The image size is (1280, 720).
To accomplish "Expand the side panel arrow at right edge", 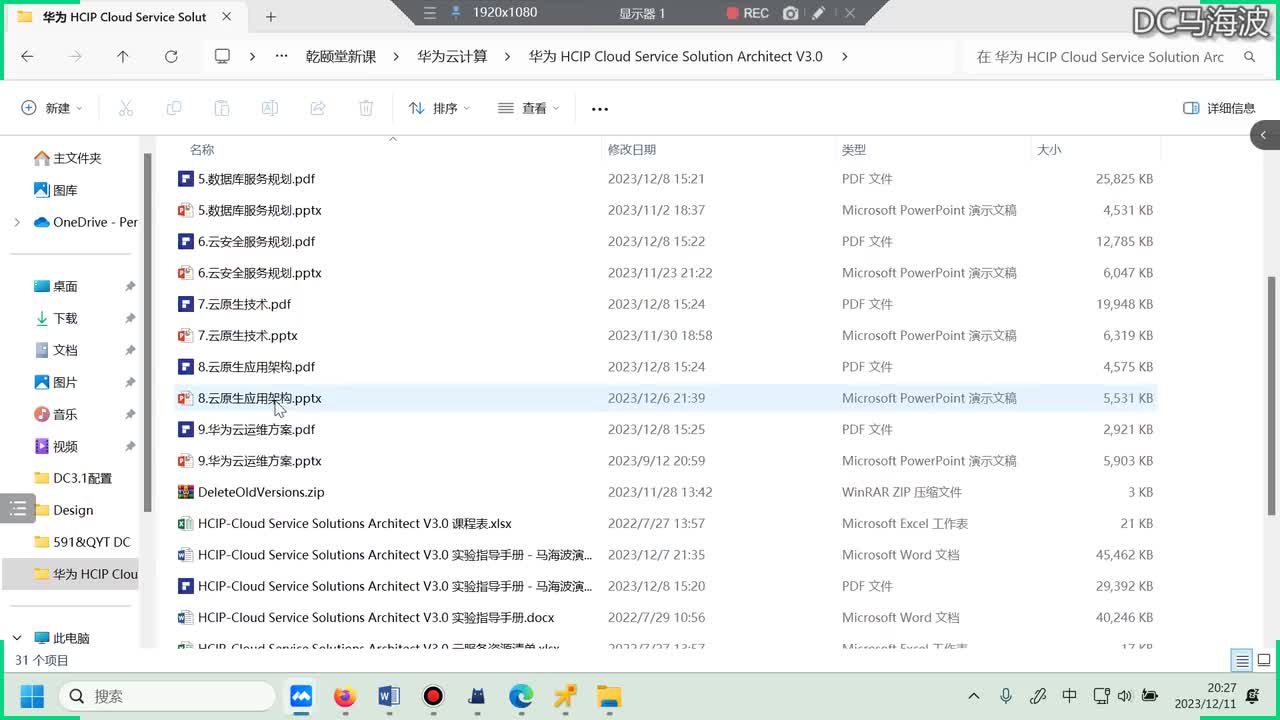I will [1264, 134].
